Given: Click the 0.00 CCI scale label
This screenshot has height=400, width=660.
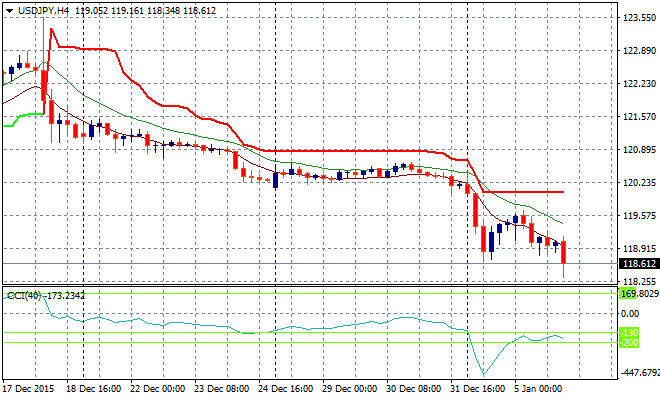Looking at the screenshot, I should [630, 314].
